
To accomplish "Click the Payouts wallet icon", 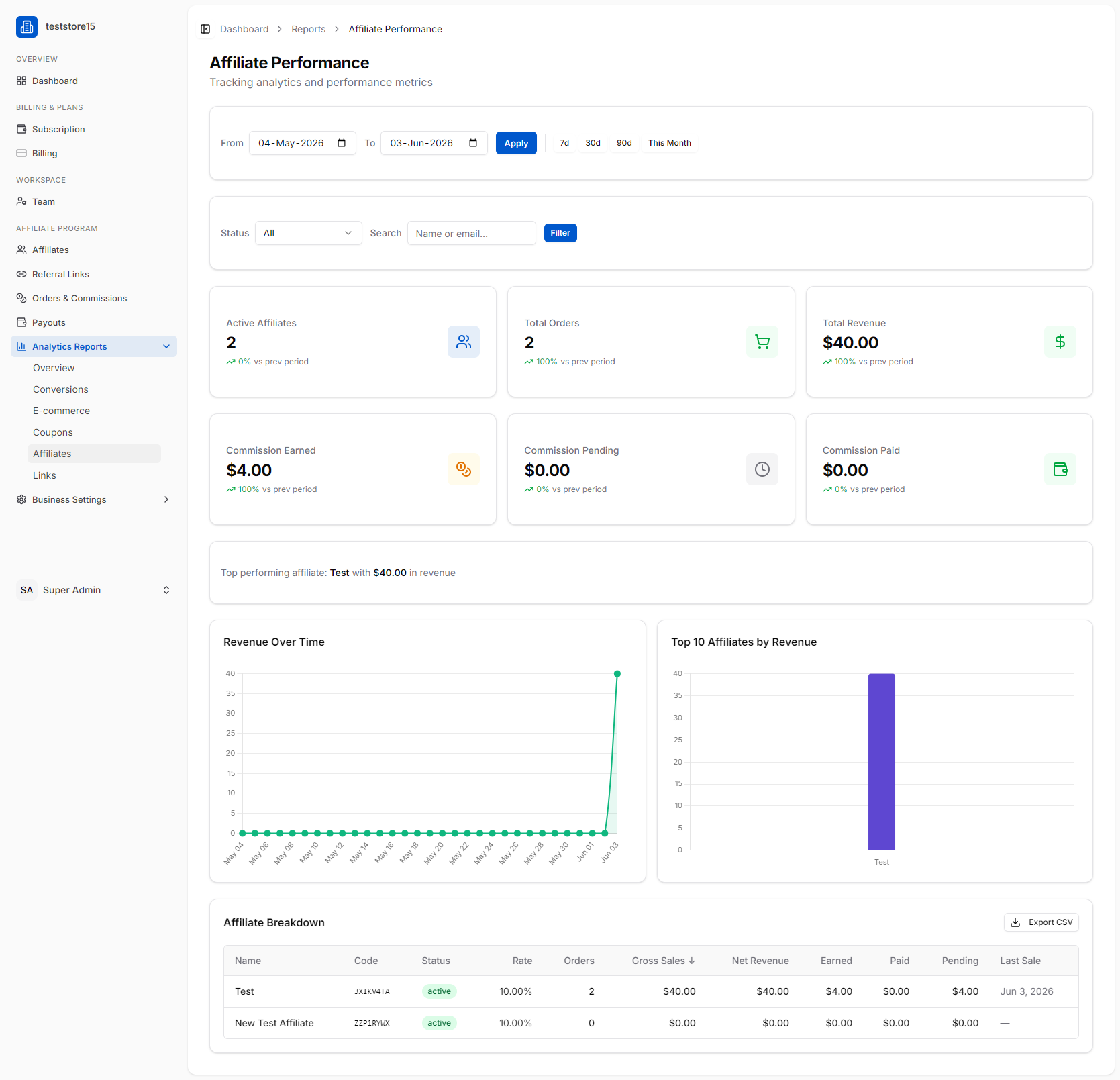I will pyautogui.click(x=21, y=322).
